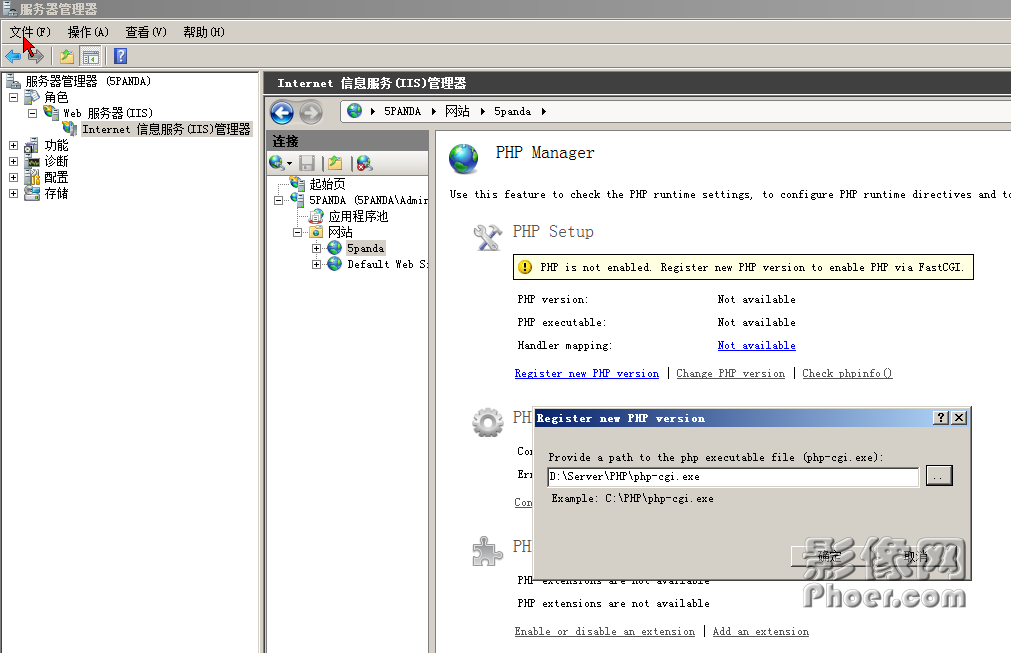Screen dimensions: 1011x653
Task: Collapse the 角色 tree node
Action: [x=14, y=97]
